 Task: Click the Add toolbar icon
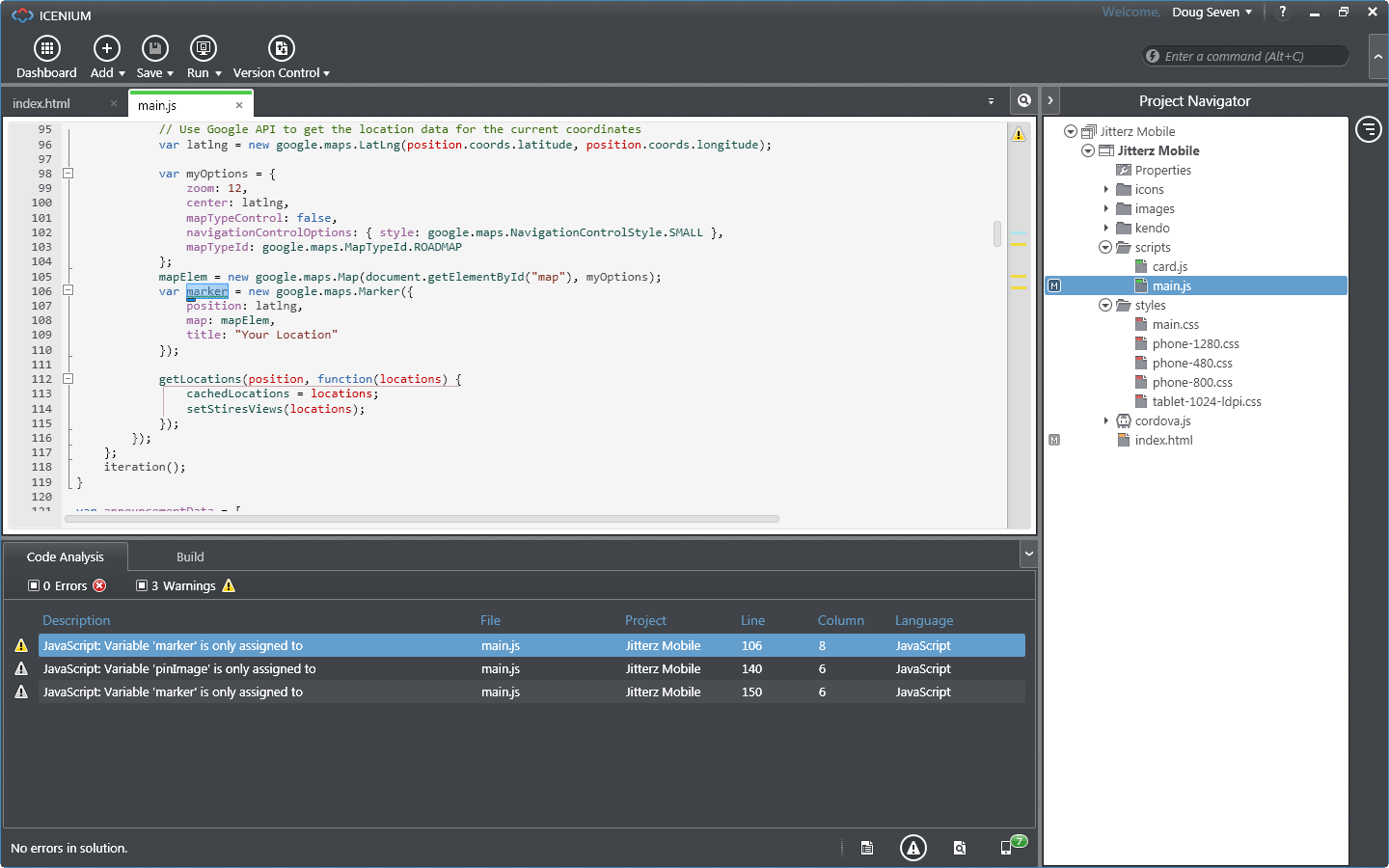[x=106, y=48]
